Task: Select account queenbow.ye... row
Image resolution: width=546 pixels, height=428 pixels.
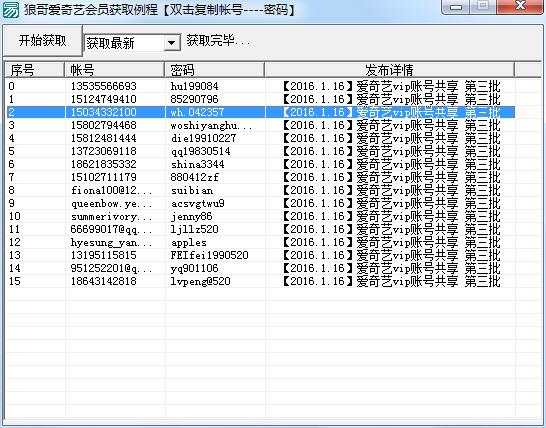Action: point(260,203)
